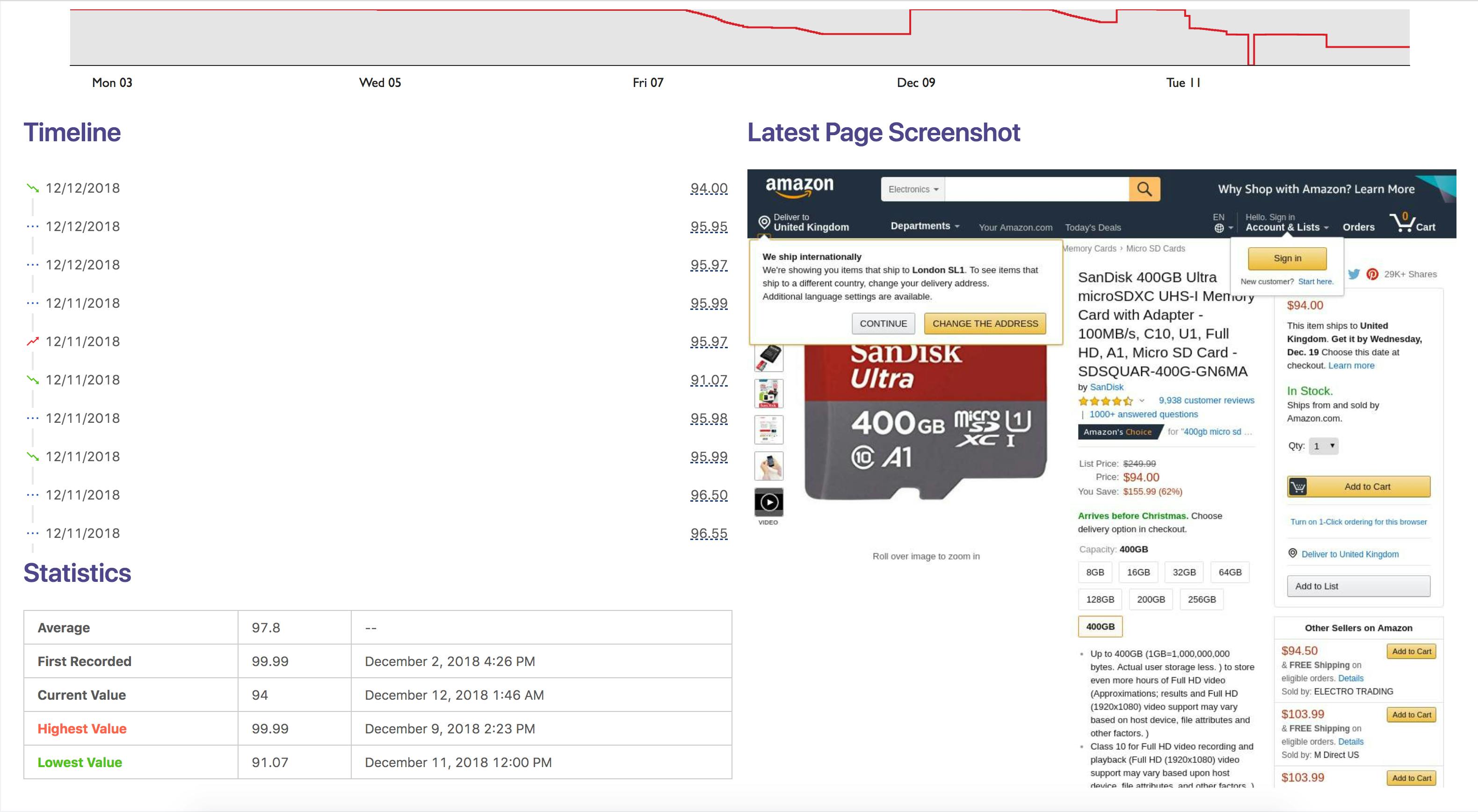Select the SD card with adapter thumbnail
This screenshot has height=812, width=1478.
tap(768, 357)
